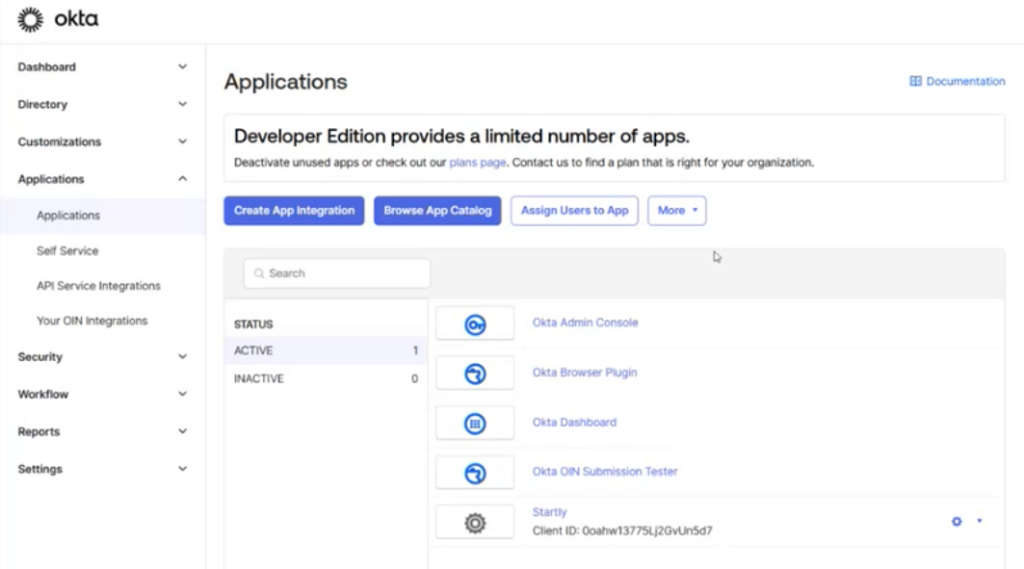
Task: Click the STATUS filter heading
Action: 253,324
